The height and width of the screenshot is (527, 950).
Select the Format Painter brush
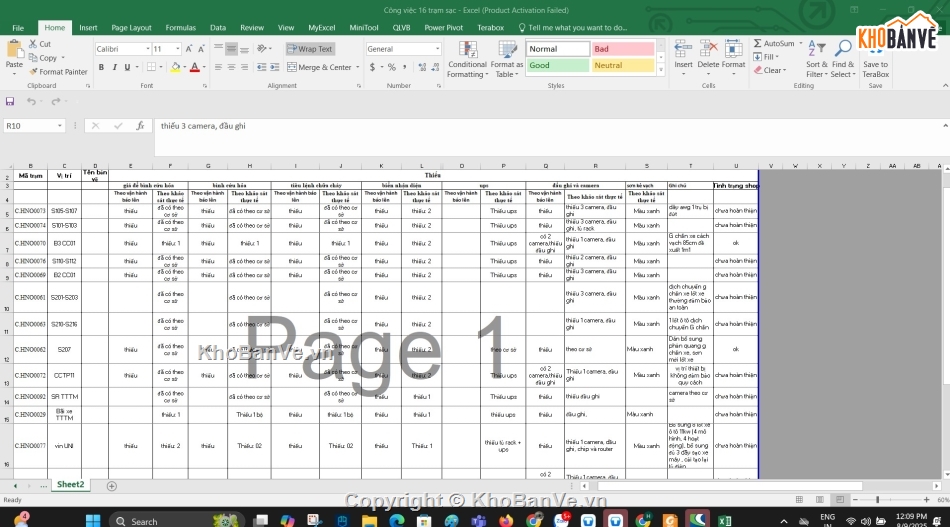pyautogui.click(x=33, y=71)
